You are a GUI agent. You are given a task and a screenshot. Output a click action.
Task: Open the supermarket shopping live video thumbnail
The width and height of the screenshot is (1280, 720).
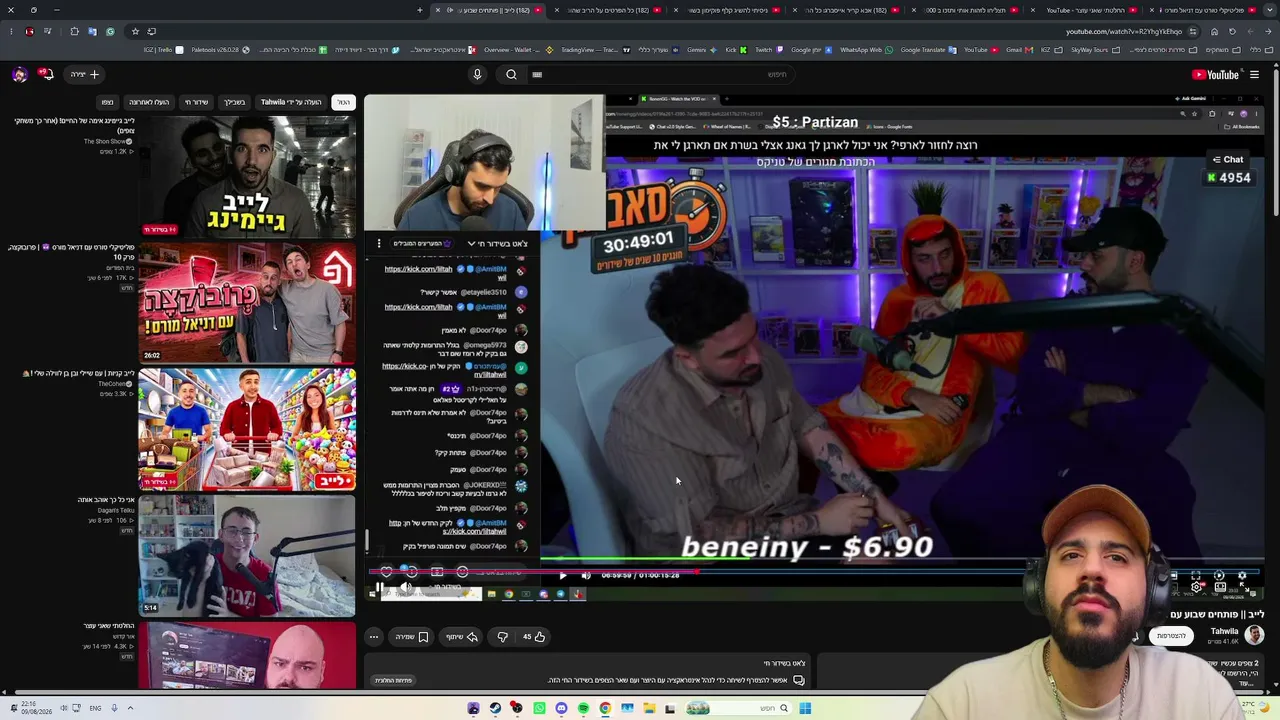tap(247, 429)
